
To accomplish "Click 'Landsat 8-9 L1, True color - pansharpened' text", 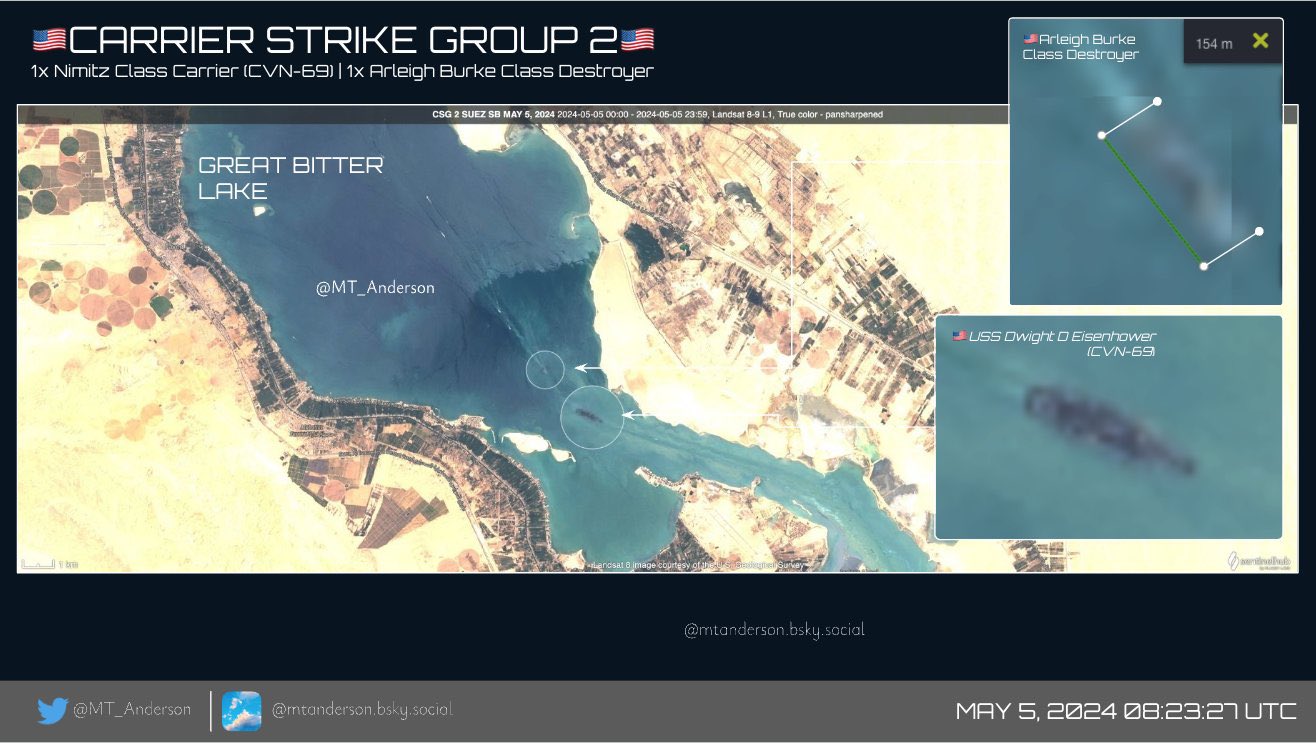I will 797,115.
